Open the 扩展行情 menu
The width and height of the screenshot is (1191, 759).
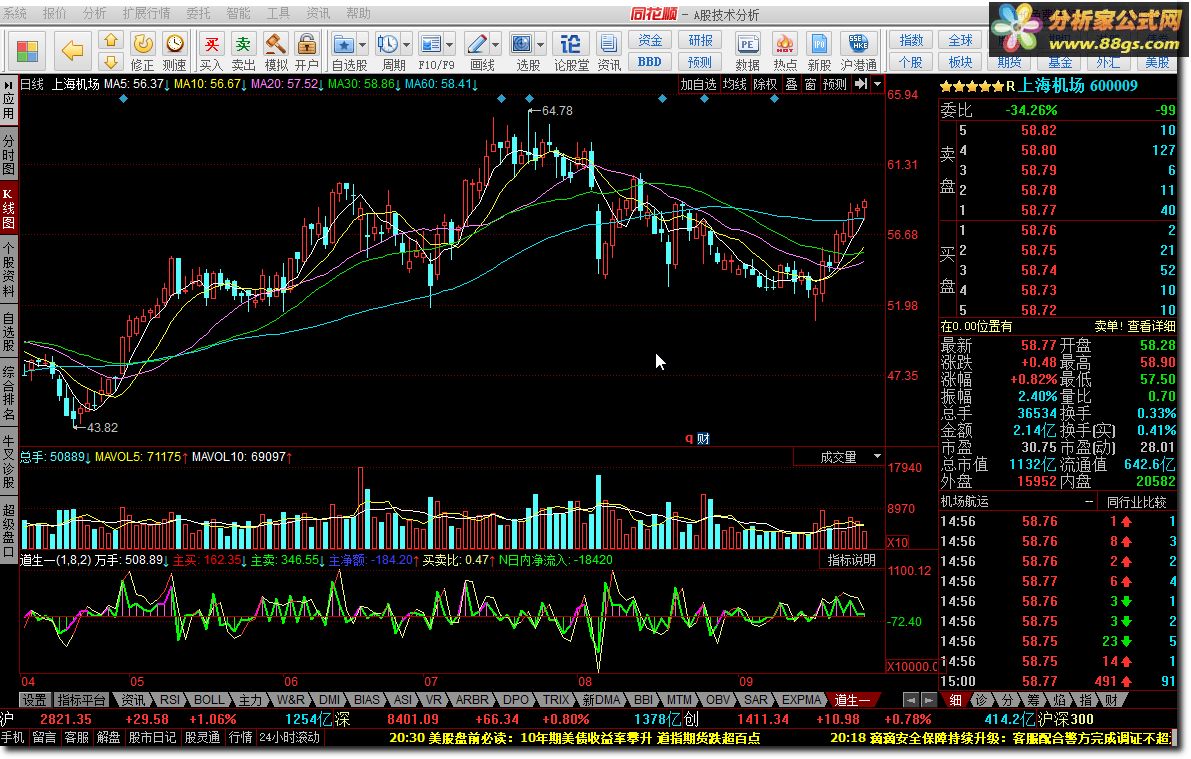147,14
